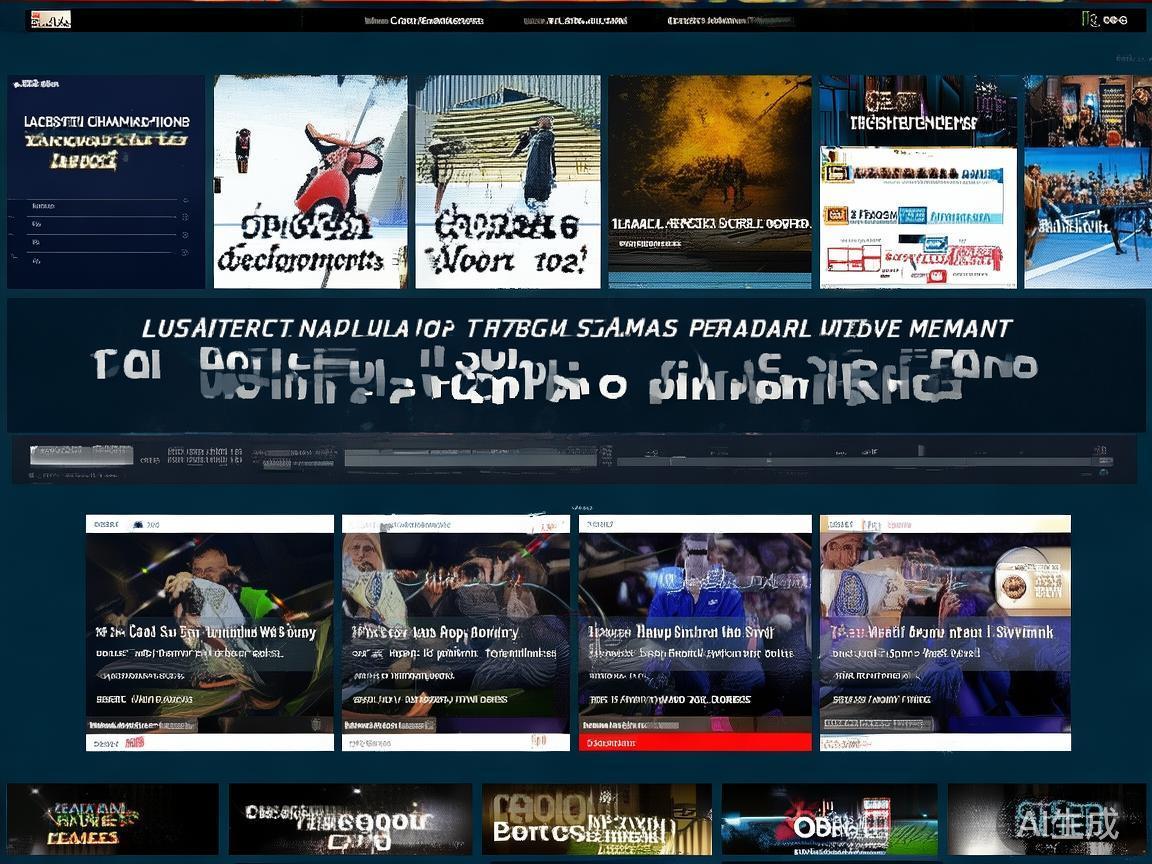The height and width of the screenshot is (864, 1152).
Task: Click the headline on the second news card
Action: pos(435,632)
